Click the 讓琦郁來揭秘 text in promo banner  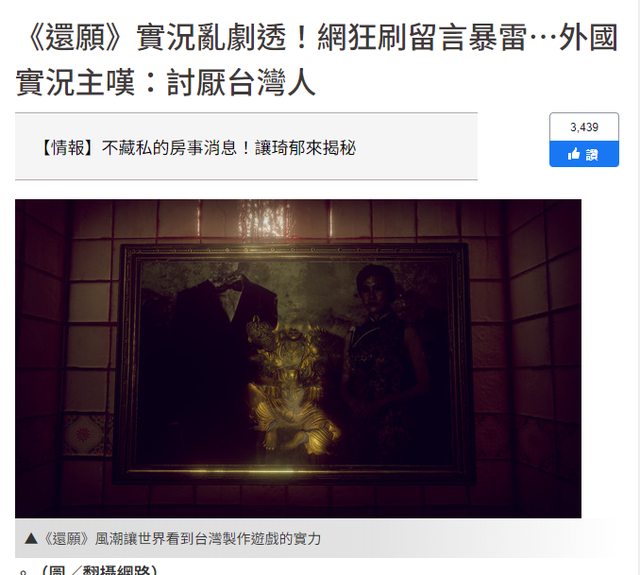[x=305, y=148]
